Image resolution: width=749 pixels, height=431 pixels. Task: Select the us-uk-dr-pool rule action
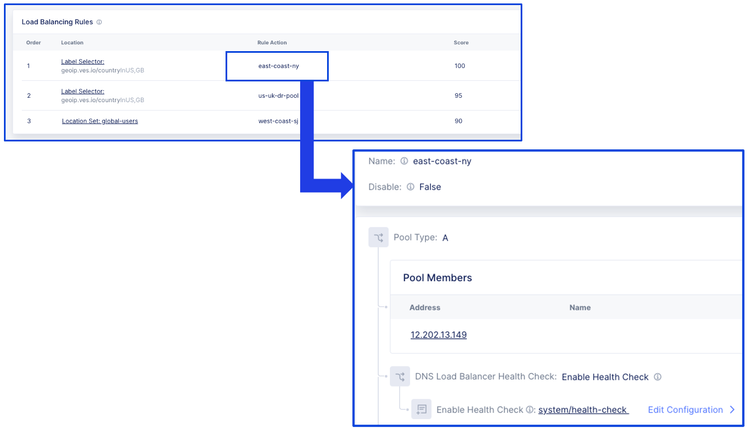click(278, 96)
